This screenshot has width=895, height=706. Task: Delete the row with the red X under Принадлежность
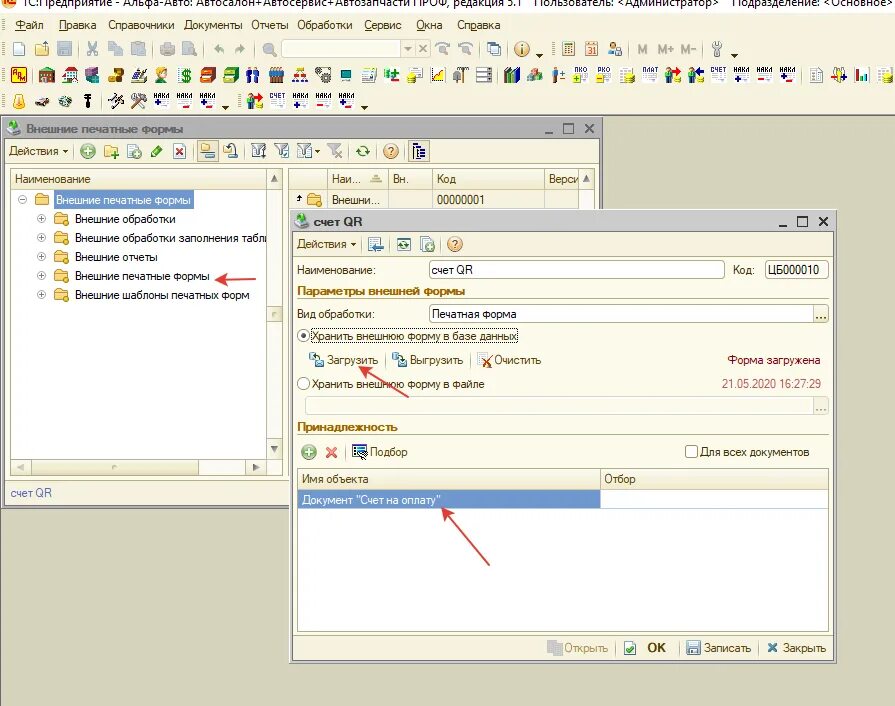coord(331,453)
